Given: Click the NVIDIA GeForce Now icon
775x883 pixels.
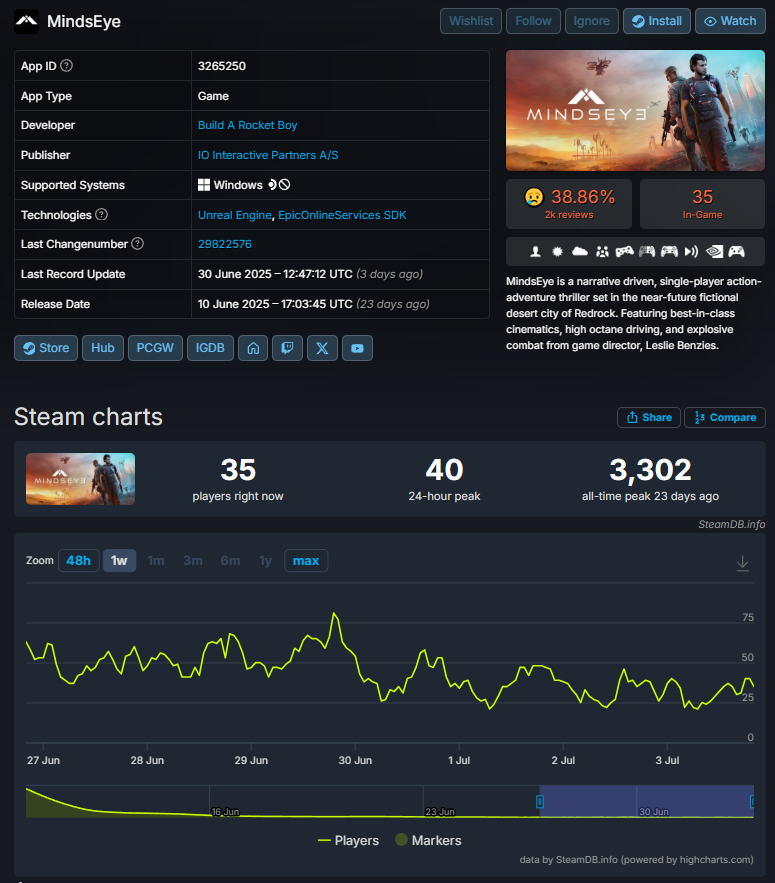Looking at the screenshot, I should coord(714,252).
